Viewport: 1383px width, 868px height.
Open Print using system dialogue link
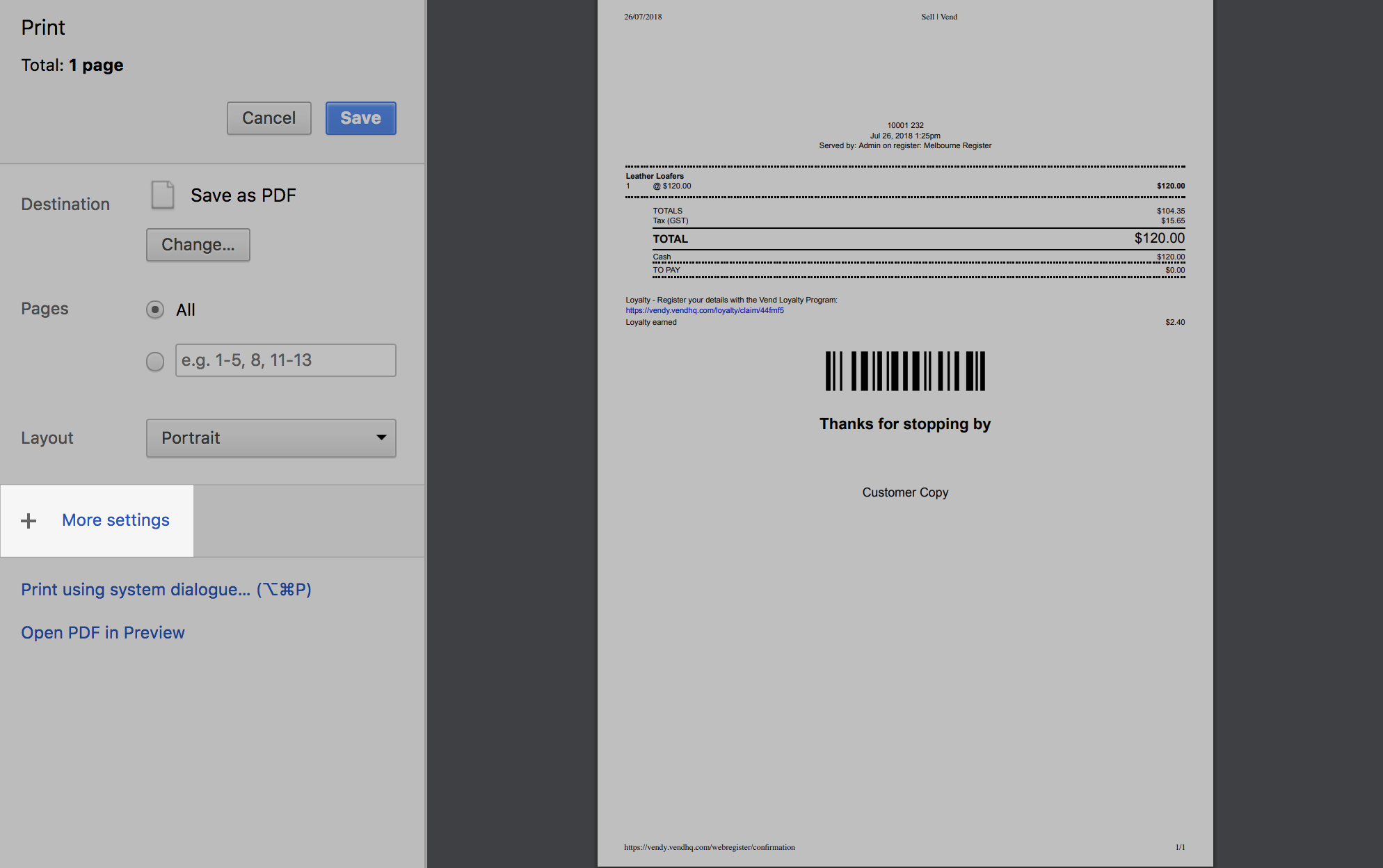(166, 590)
